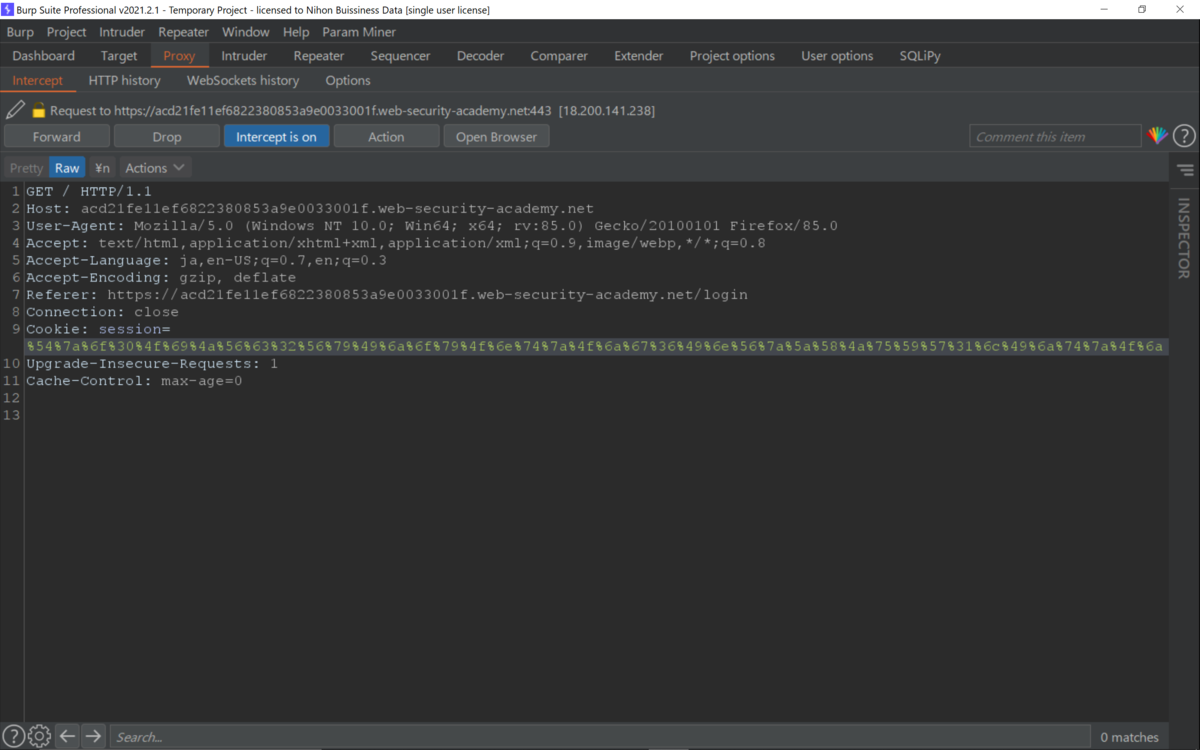
Task: Forward the intercepted request
Action: tap(56, 136)
